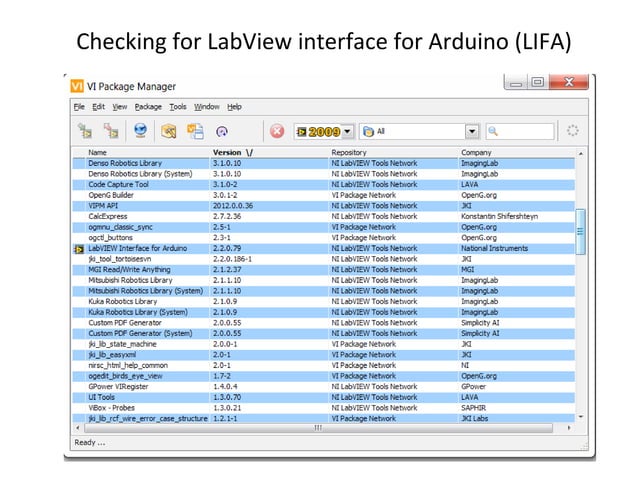Click the Repository column header
Image resolution: width=638 pixels, height=478 pixels.
(350, 152)
